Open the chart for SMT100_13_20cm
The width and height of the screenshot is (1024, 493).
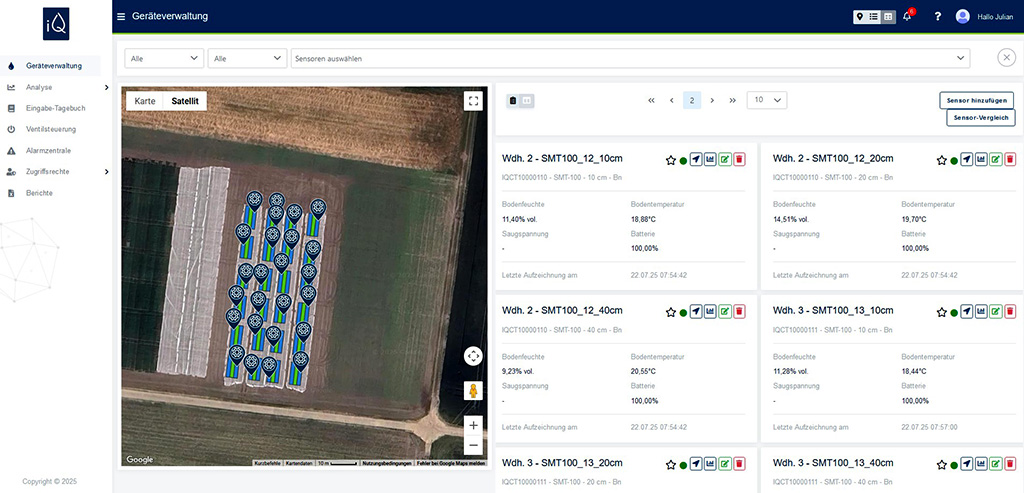click(x=710, y=464)
